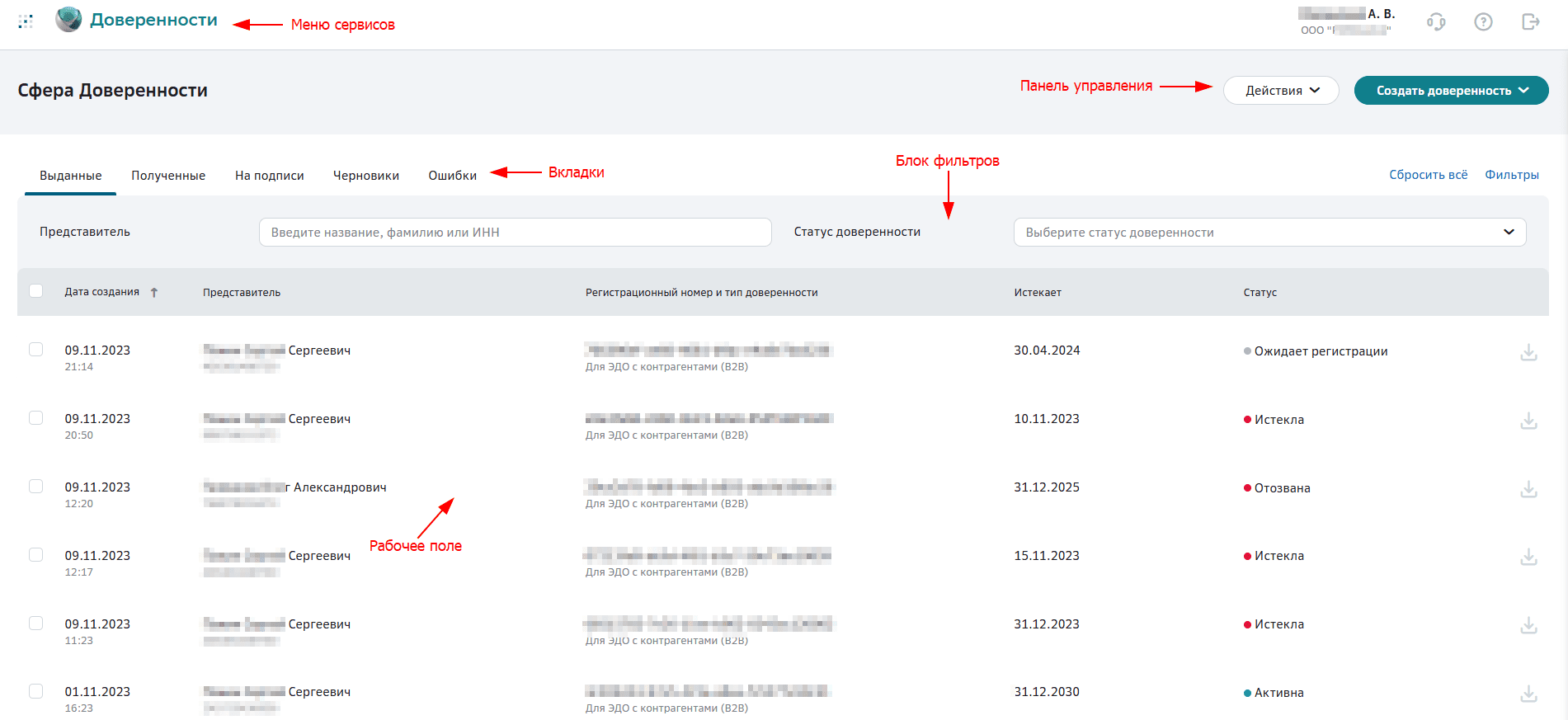Check the row created 09.11.2023 21:14

(35, 349)
